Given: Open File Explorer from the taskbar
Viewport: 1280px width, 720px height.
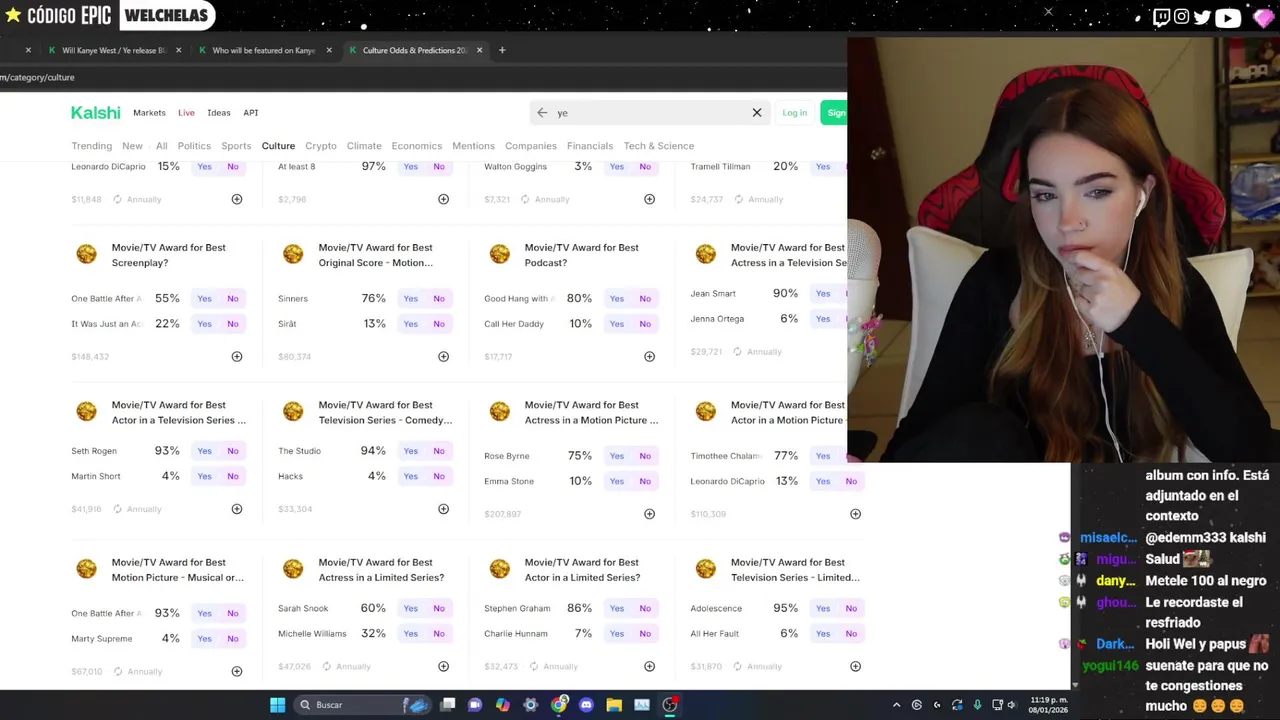Looking at the screenshot, I should pos(614,705).
